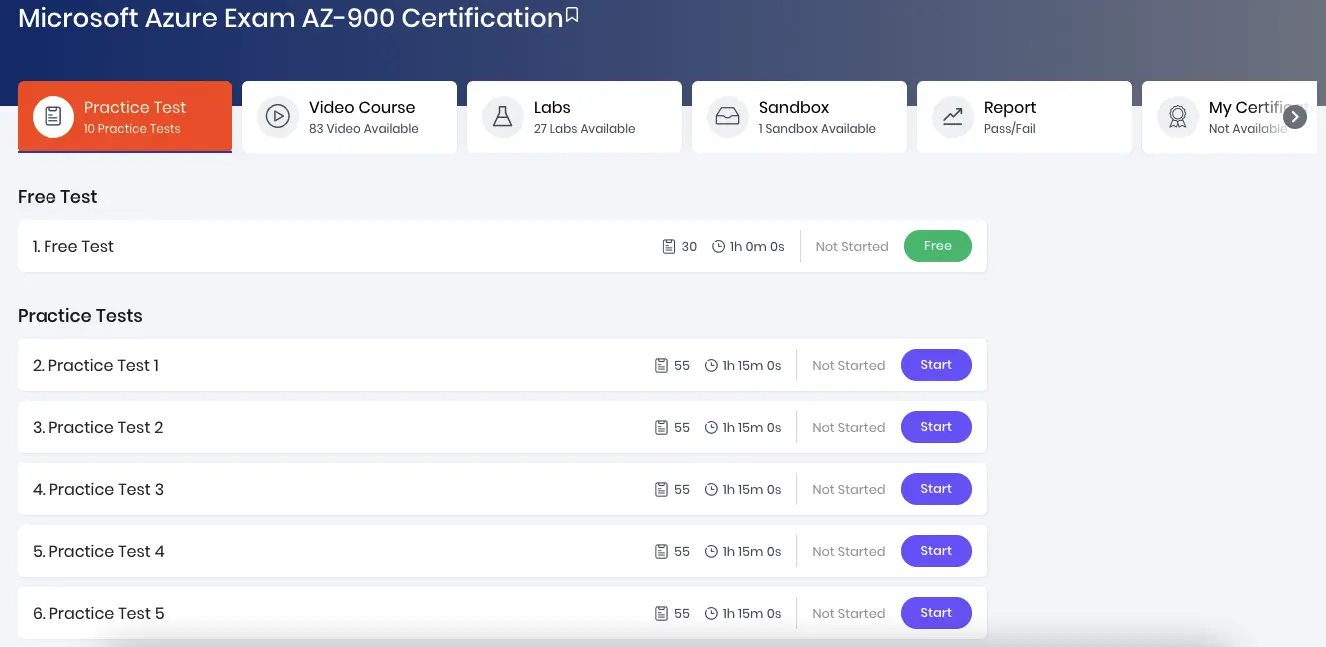Screen dimensions: 1326x647
Task: Click the Report chart icon
Action: coord(953,117)
